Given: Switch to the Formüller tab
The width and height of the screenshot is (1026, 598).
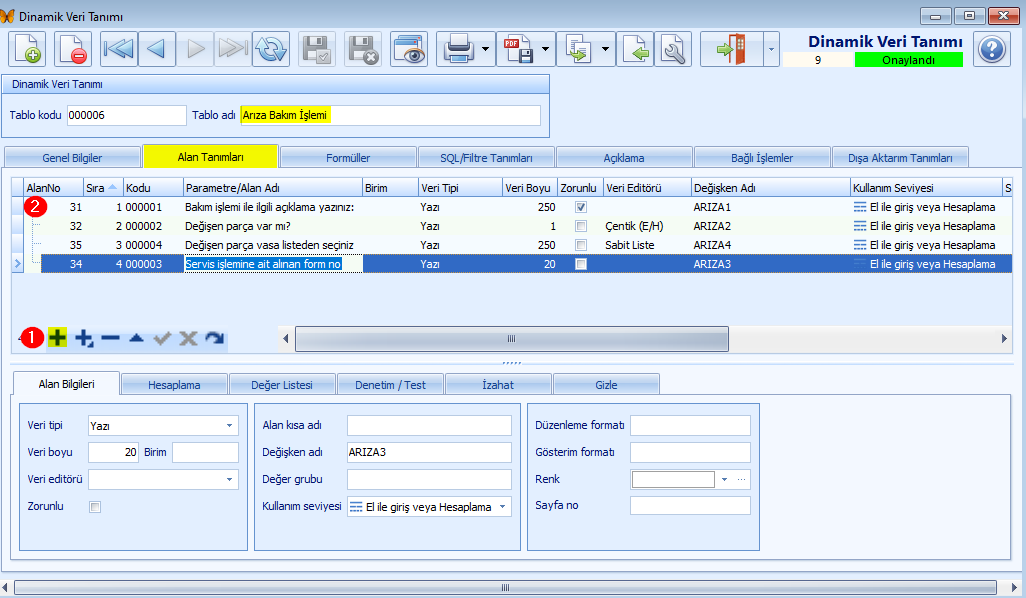Looking at the screenshot, I should pyautogui.click(x=348, y=158).
